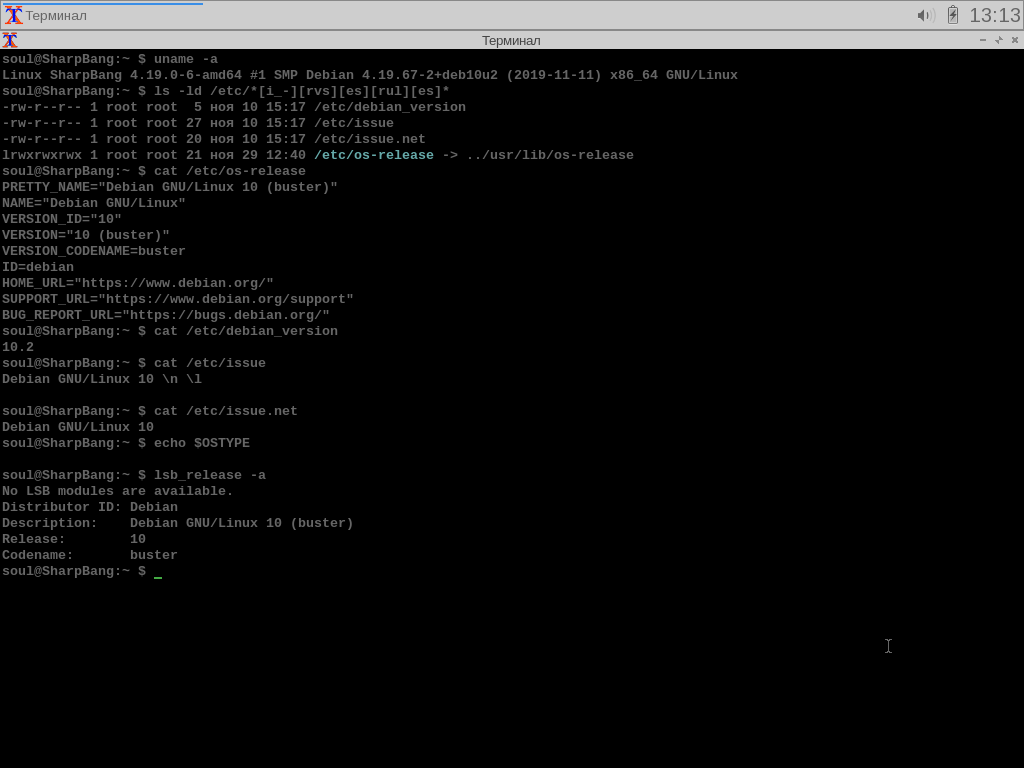Image resolution: width=1024 pixels, height=768 pixels.
Task: Click the Codename: buster line
Action: (89, 555)
